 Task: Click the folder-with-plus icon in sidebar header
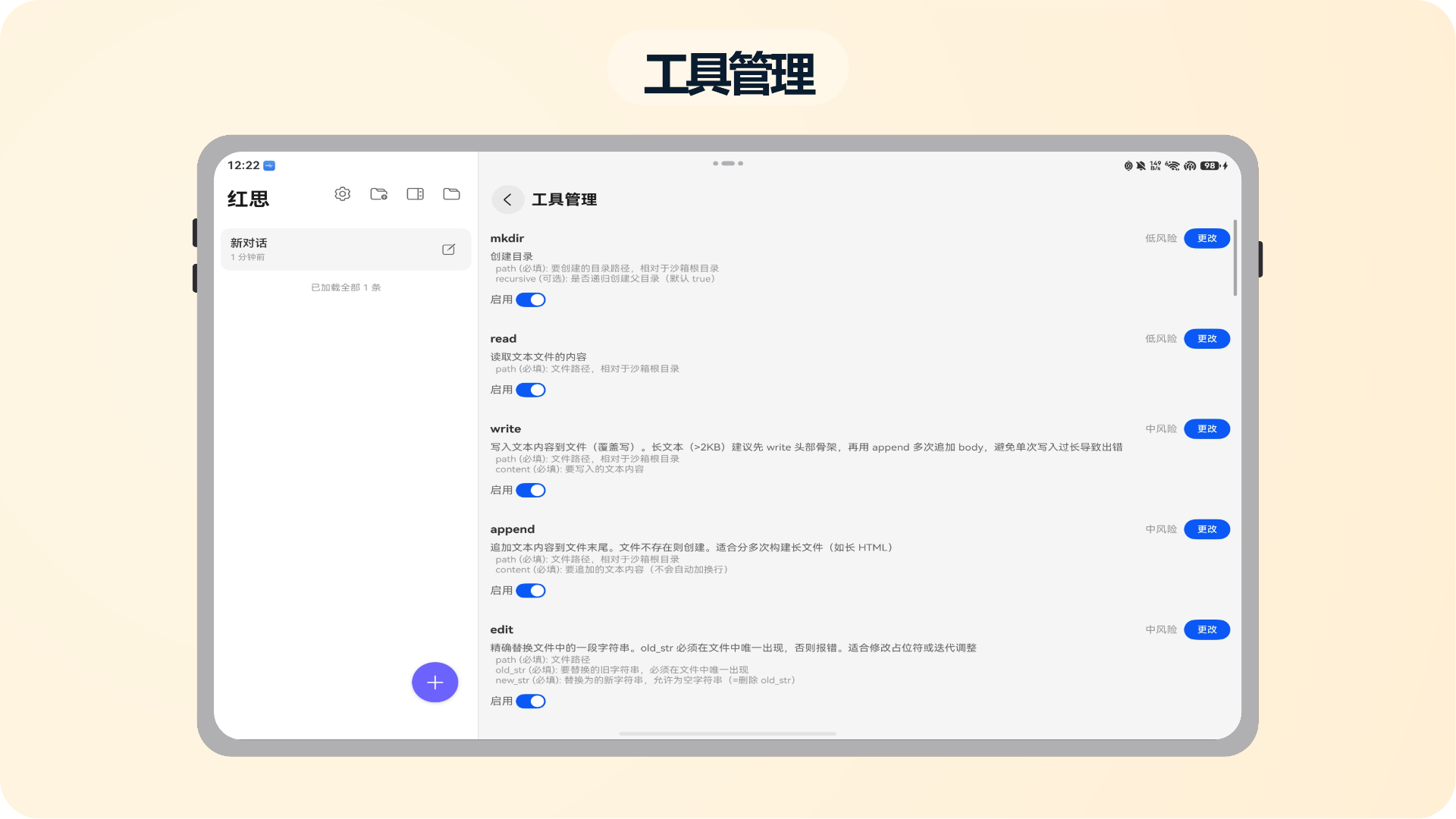379,194
